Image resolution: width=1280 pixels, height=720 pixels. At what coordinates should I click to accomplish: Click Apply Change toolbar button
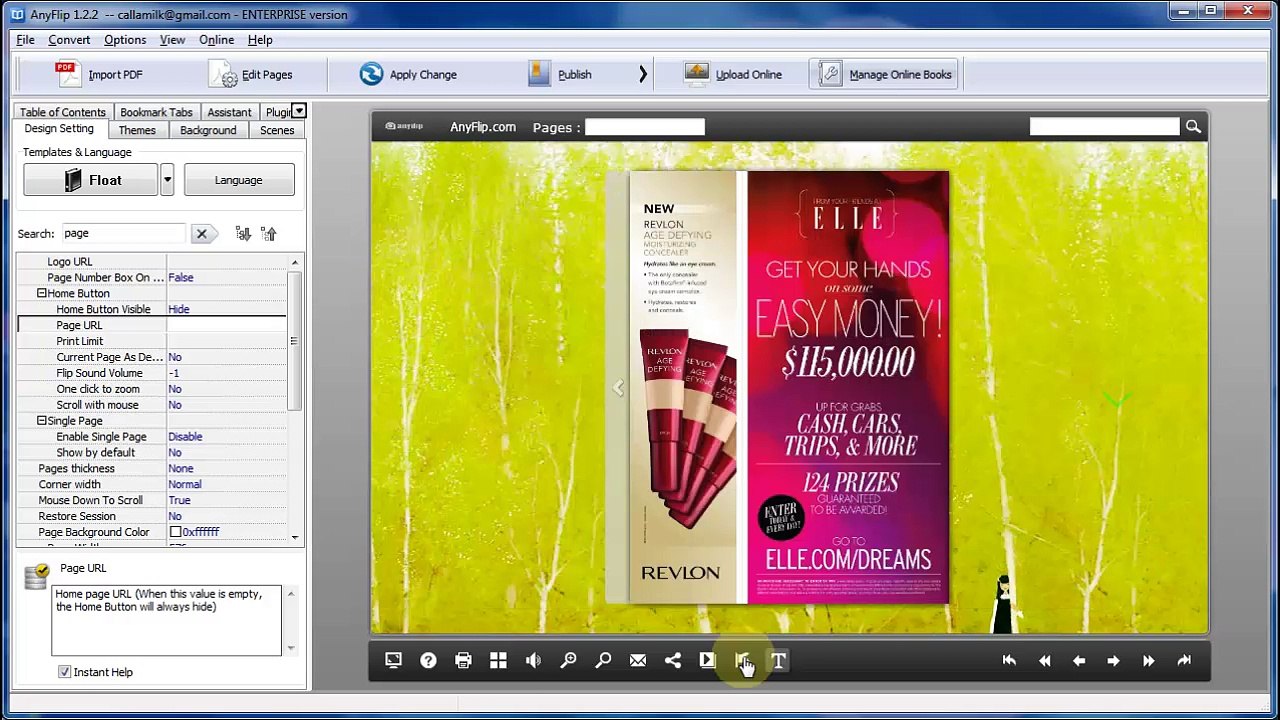[408, 74]
